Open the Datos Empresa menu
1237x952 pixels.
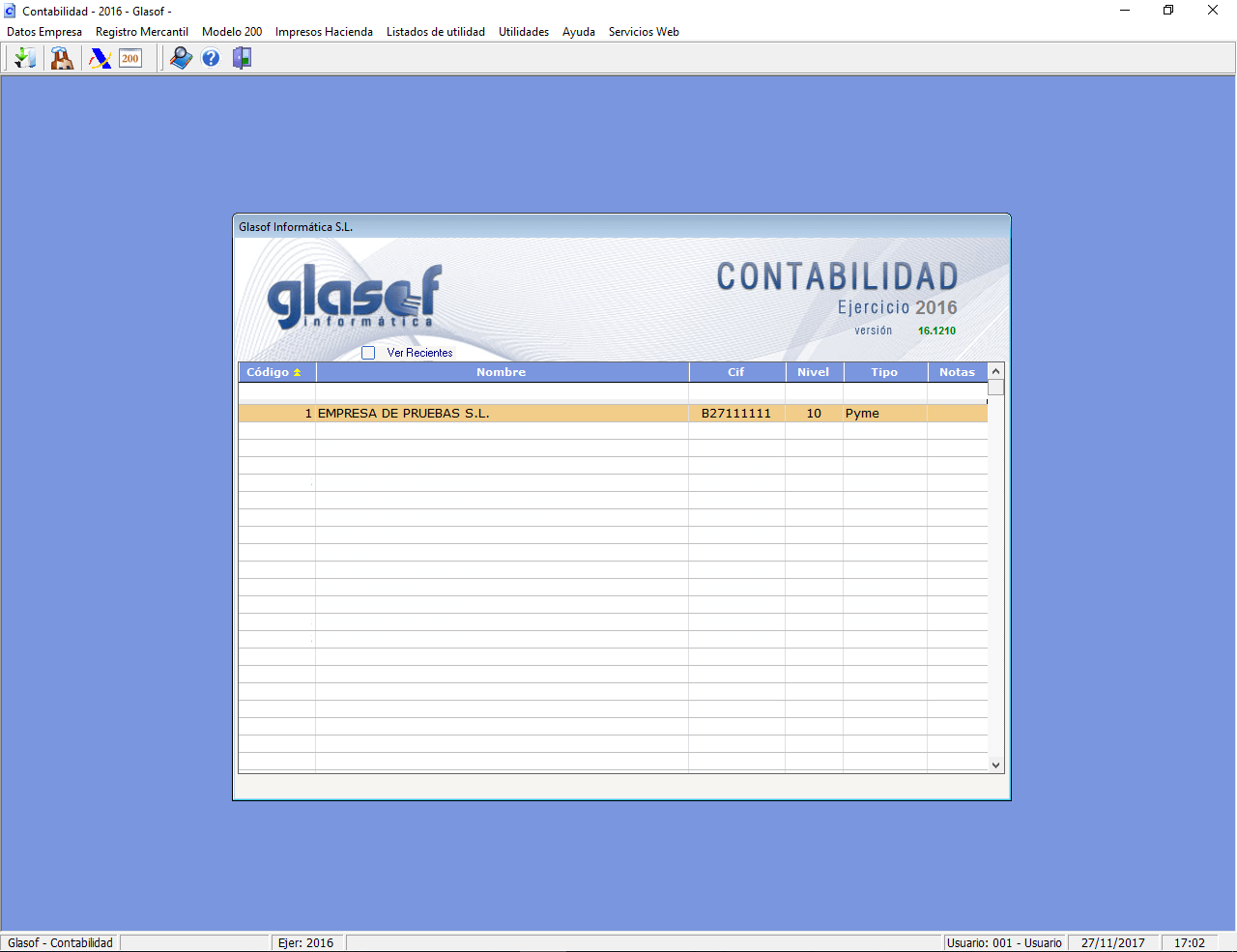coord(44,32)
